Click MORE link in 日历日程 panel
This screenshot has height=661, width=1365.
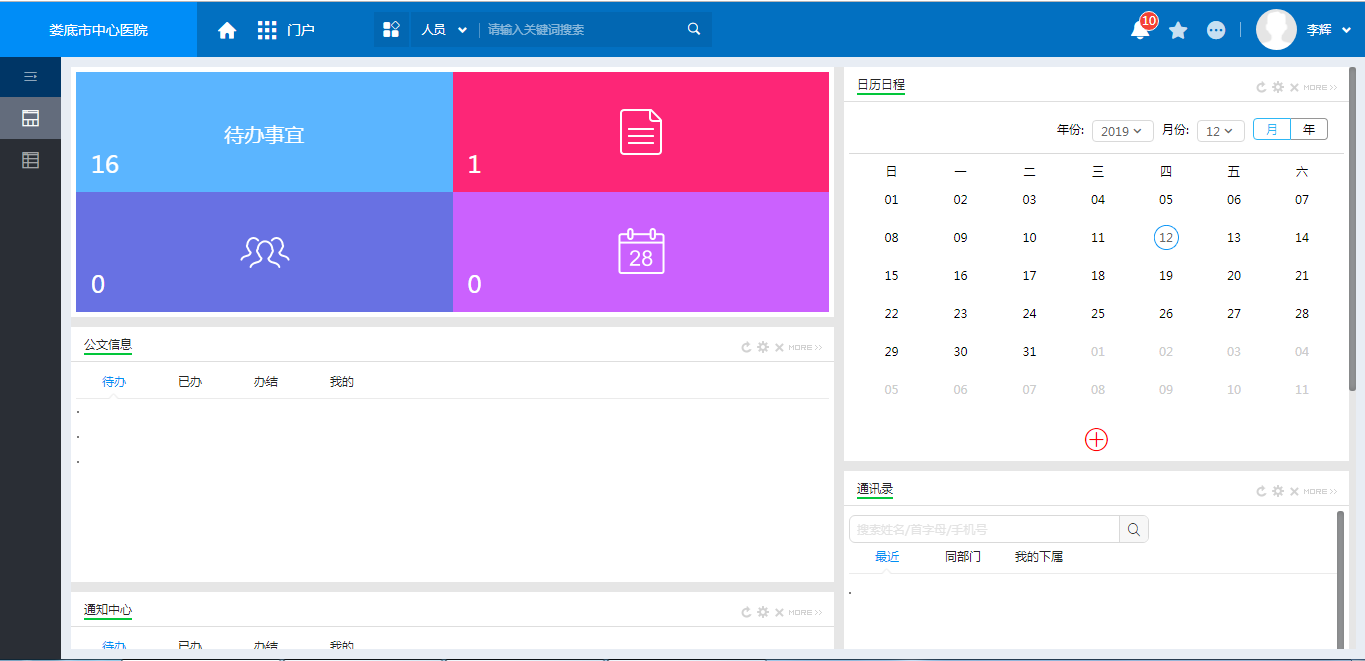1320,87
